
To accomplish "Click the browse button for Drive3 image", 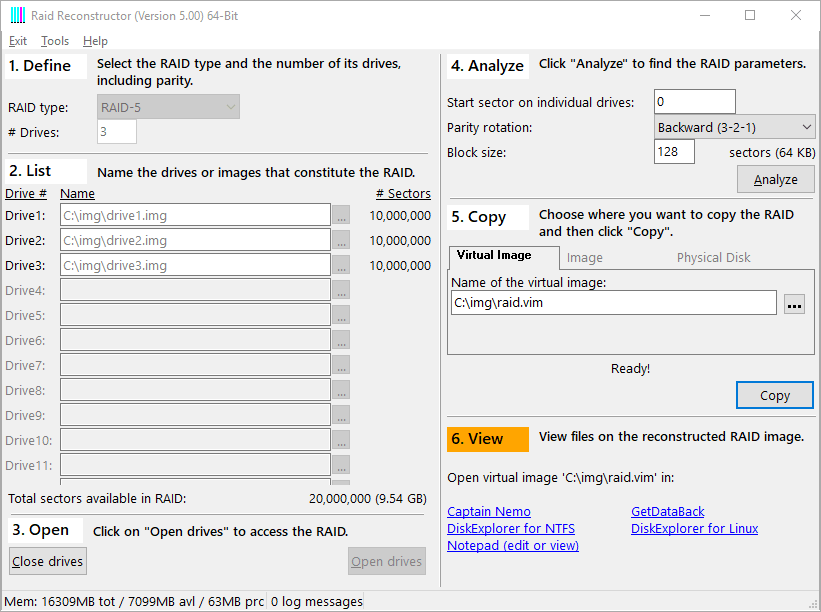I will pyautogui.click(x=341, y=265).
